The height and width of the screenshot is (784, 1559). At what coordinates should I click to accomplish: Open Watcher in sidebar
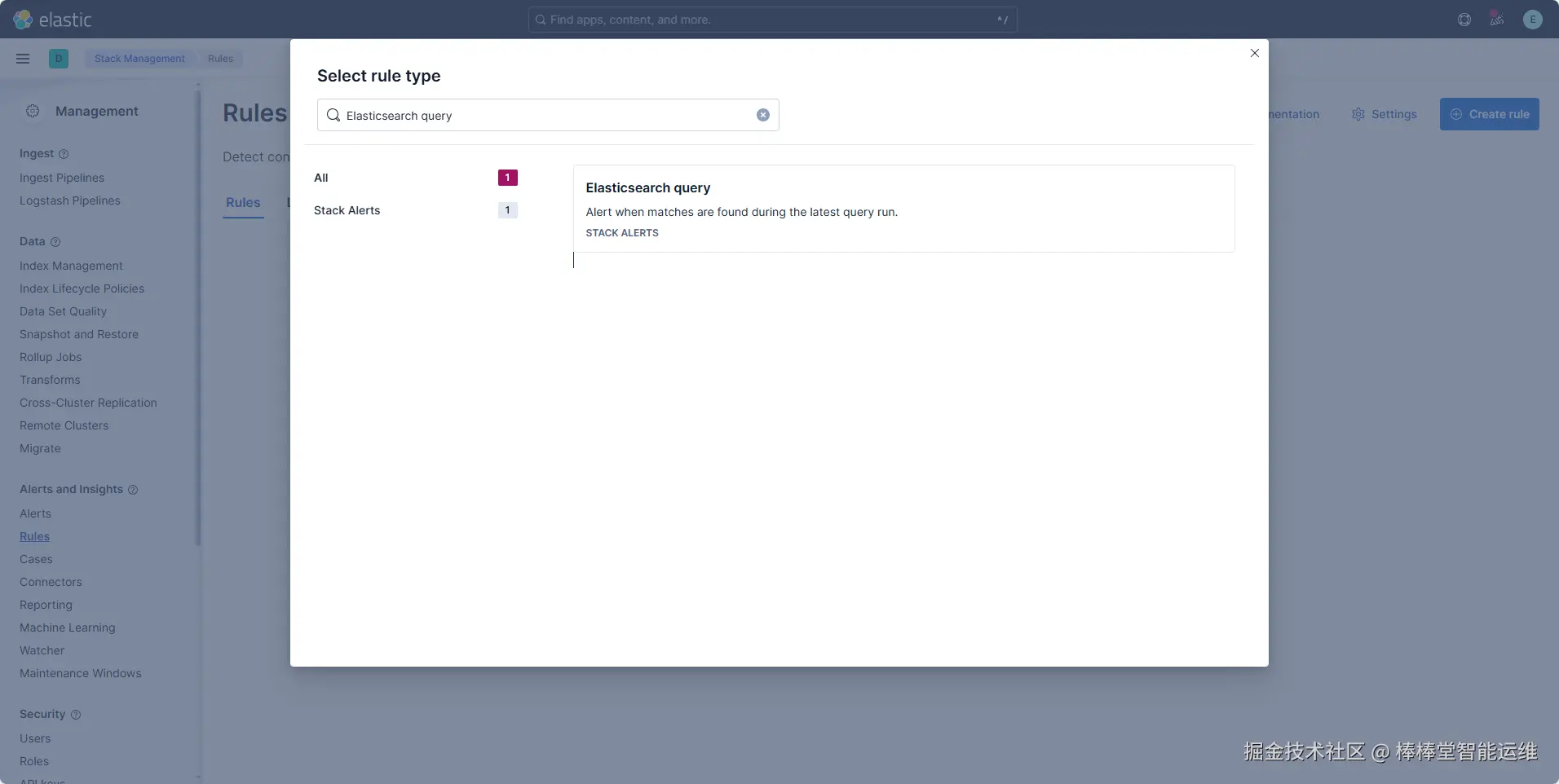42,650
